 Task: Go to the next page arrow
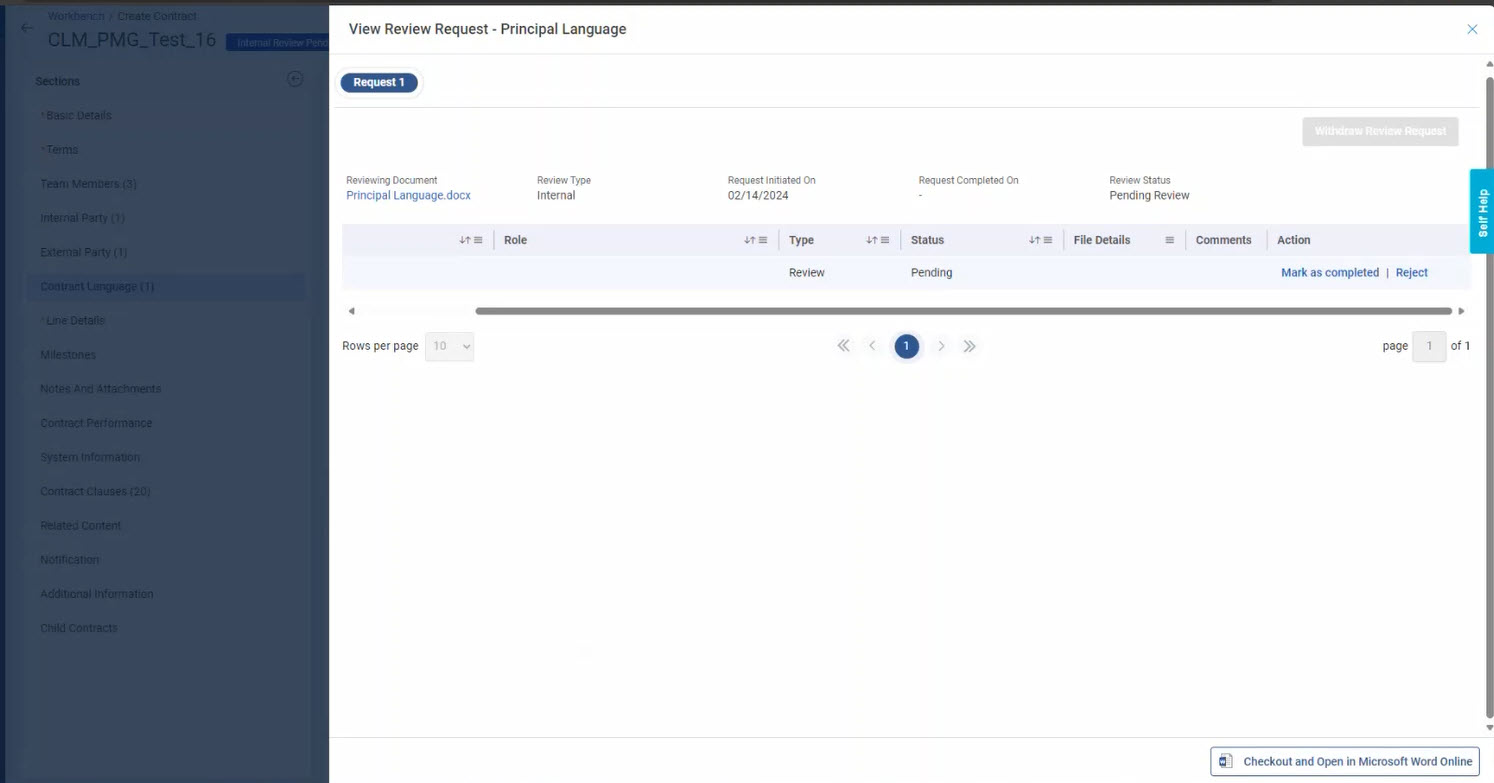click(x=941, y=346)
